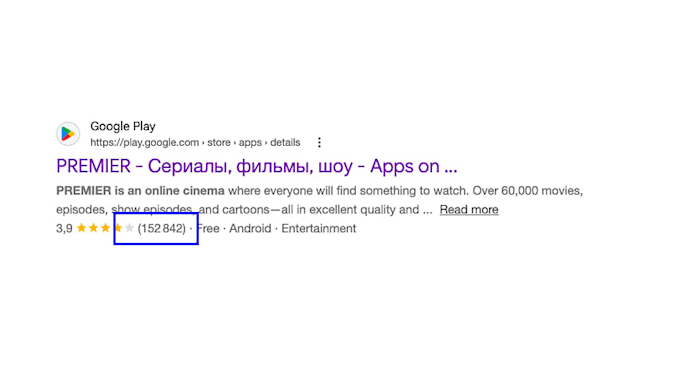Click the second yellow rating star
The width and height of the screenshot is (680, 386).
[93, 228]
